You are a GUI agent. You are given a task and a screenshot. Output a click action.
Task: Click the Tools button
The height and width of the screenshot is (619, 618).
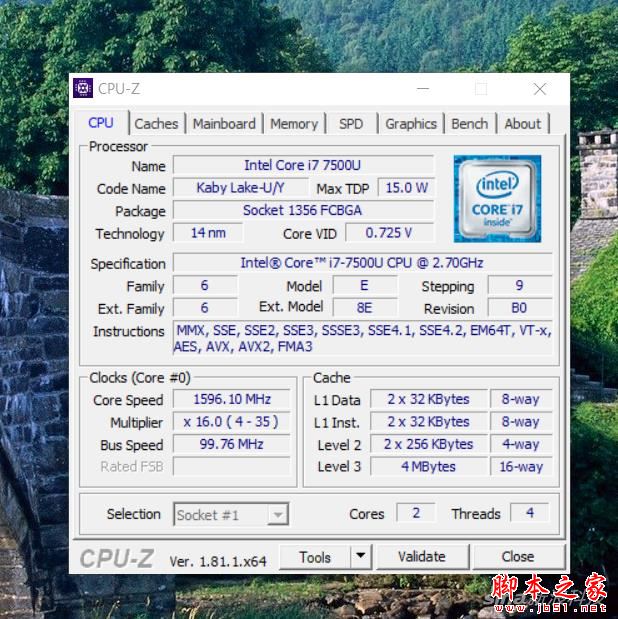pos(315,557)
